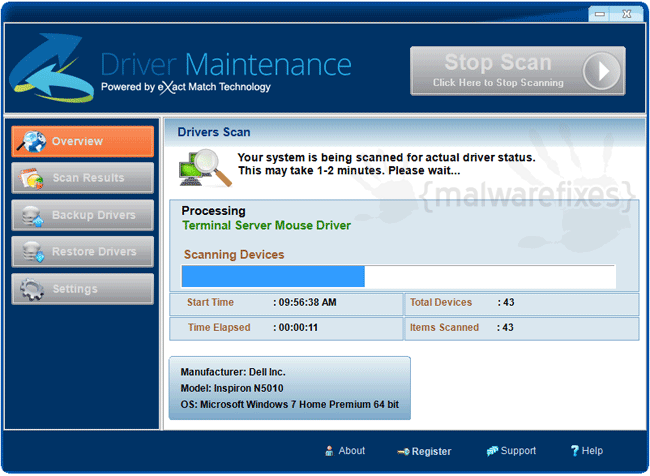Screen dimensions: 650x476
Task: Select the Drivers Scan heading
Action: click(214, 132)
